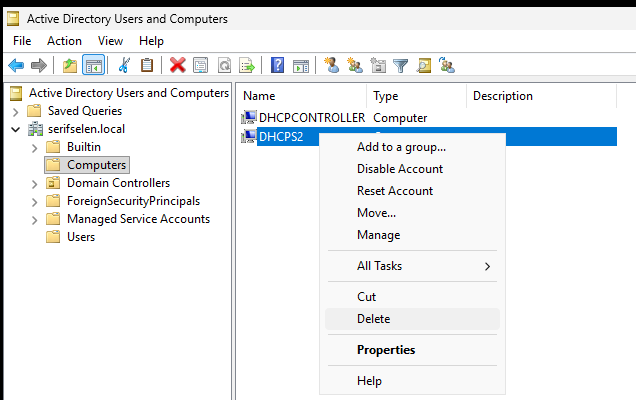
Task: Sort by the Name column header
Action: coord(301,96)
